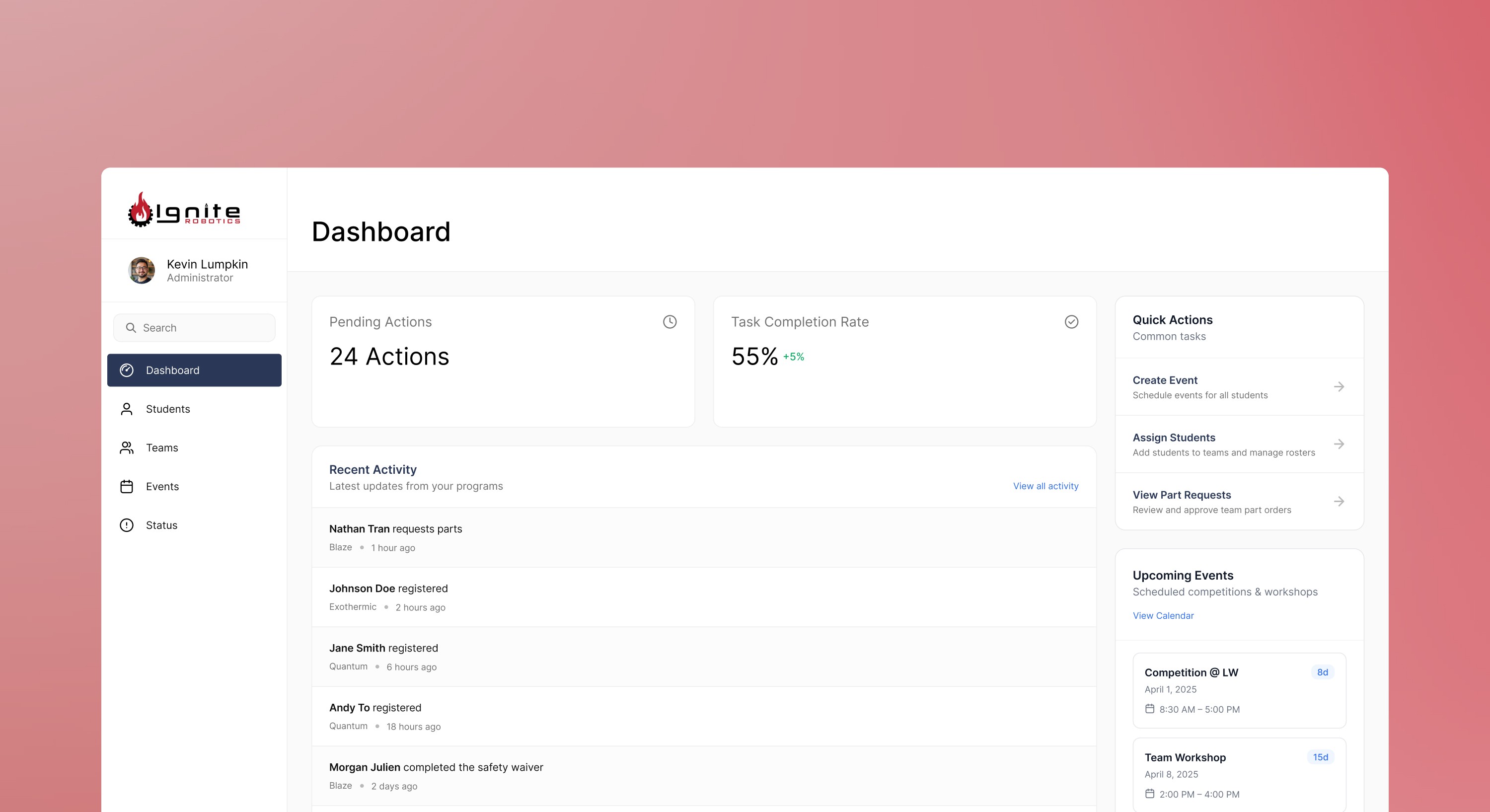Open Kevin Lumpkin's profile avatar
1490x812 pixels.
pyautogui.click(x=142, y=271)
